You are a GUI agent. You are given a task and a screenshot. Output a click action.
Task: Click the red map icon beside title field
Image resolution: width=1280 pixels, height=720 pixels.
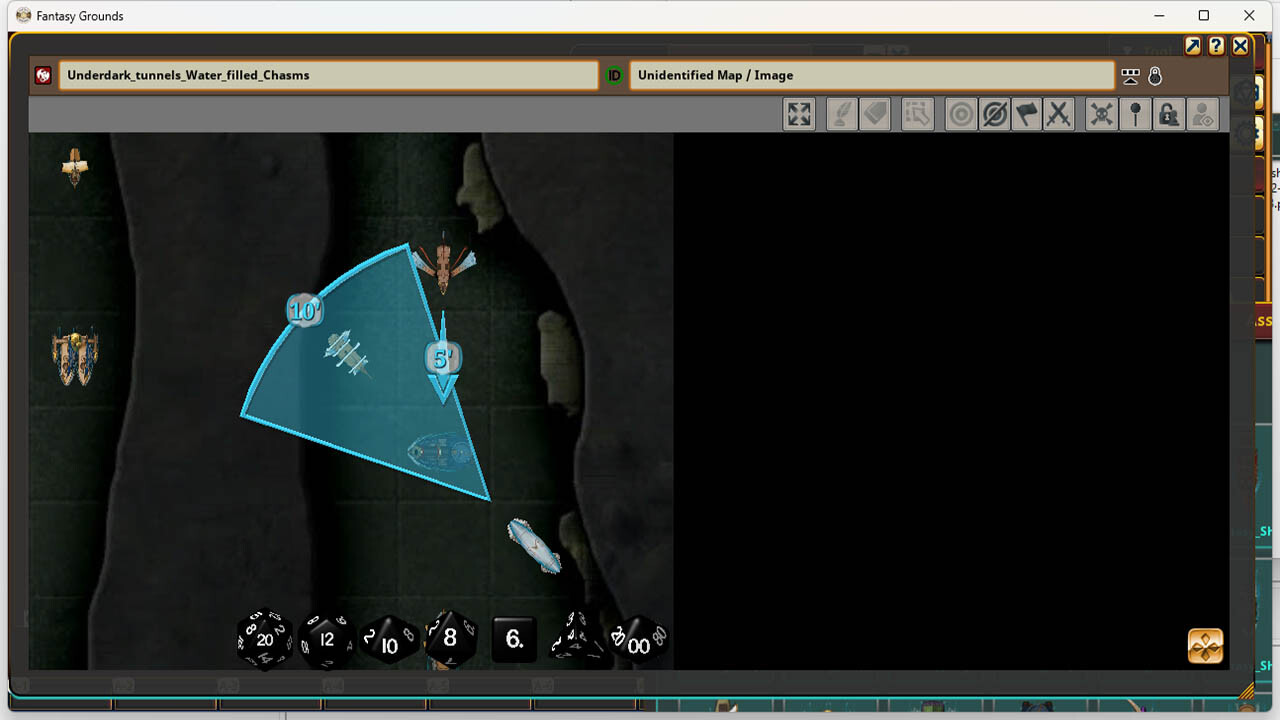(x=41, y=75)
